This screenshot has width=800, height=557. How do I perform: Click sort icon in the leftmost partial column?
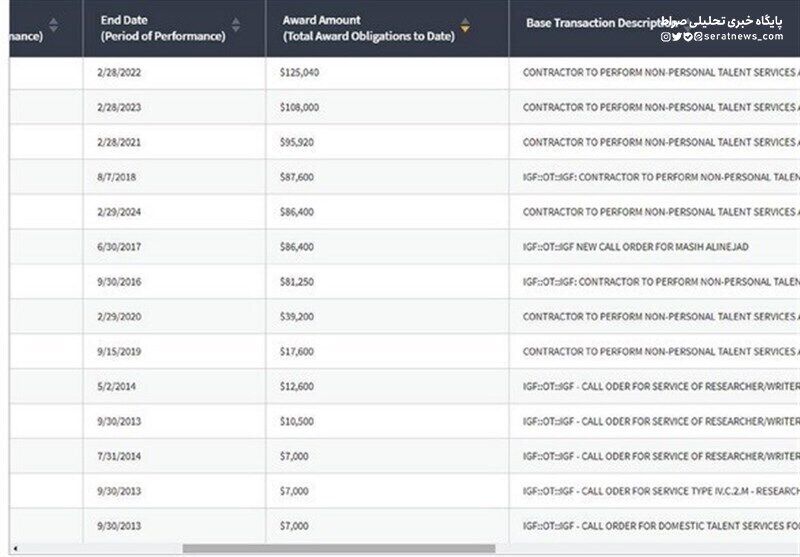(x=54, y=26)
